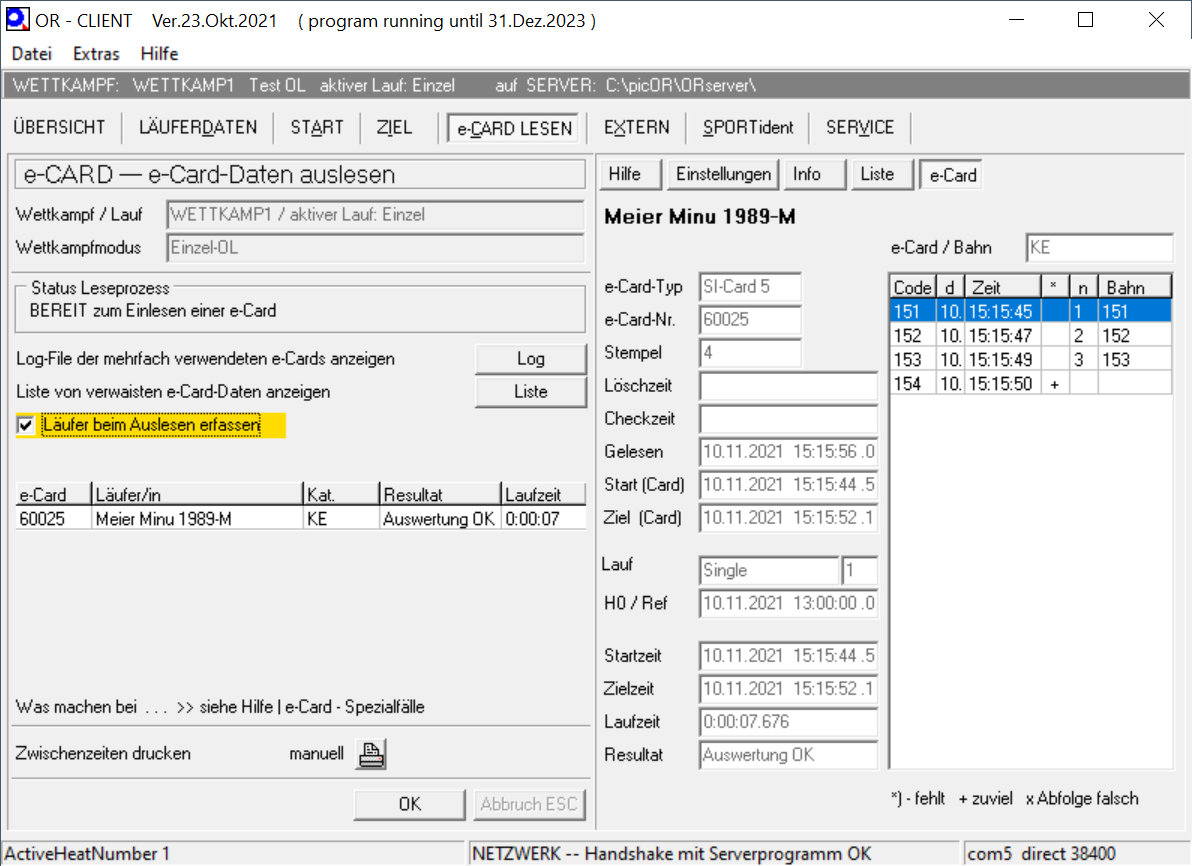Switch to the ÜBERSICHT tab
Screen dimensions: 1192x866
point(59,127)
